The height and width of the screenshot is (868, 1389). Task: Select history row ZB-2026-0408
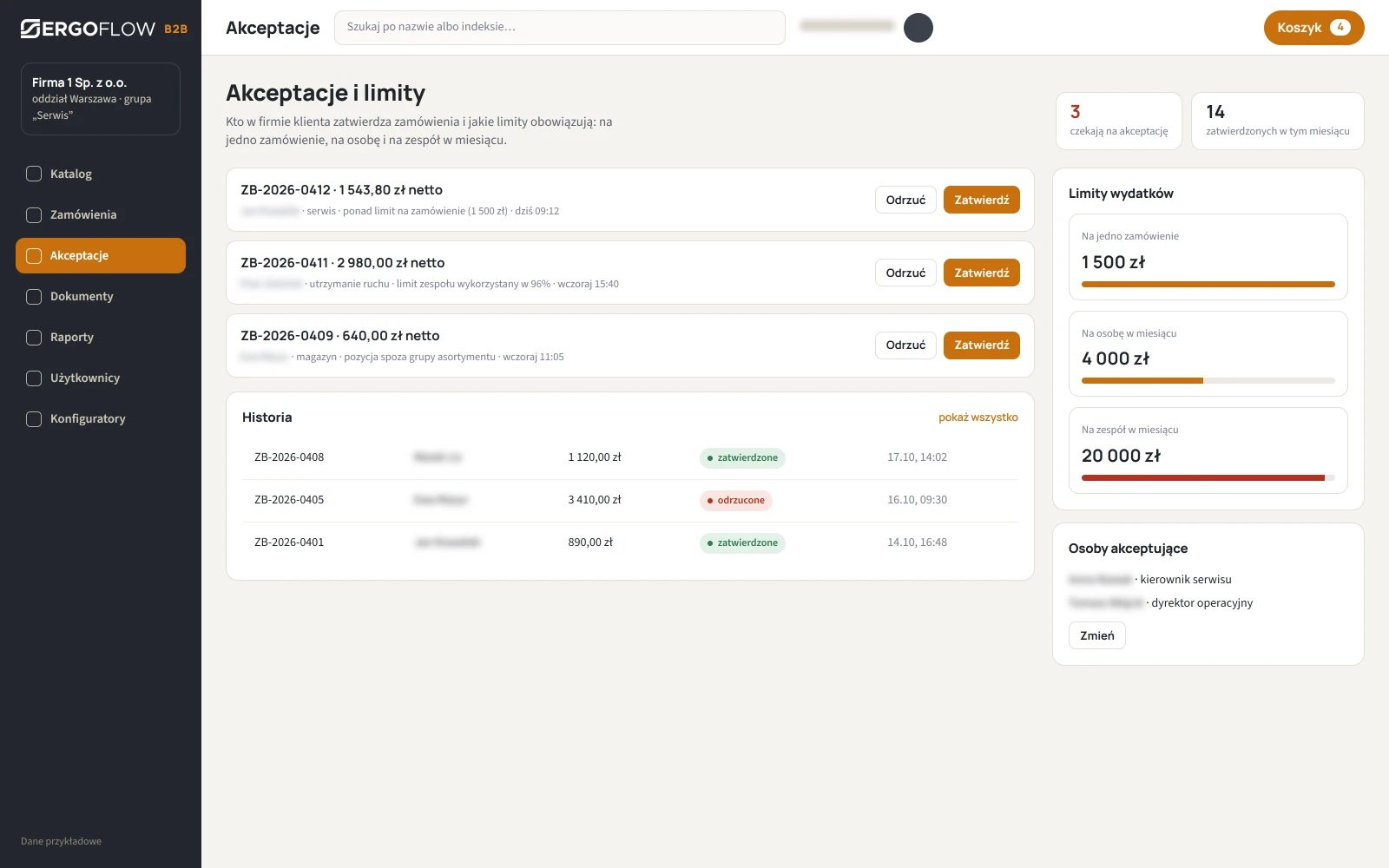point(630,457)
